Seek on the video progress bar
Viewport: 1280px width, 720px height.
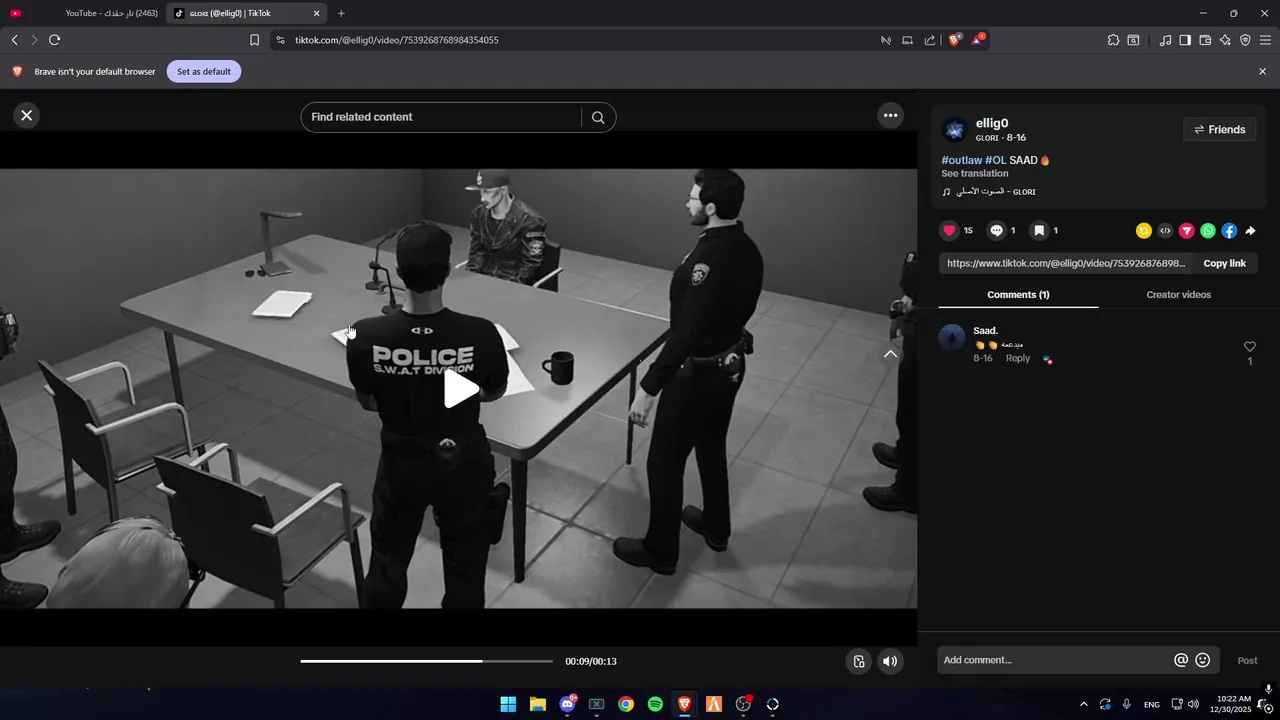click(x=427, y=661)
